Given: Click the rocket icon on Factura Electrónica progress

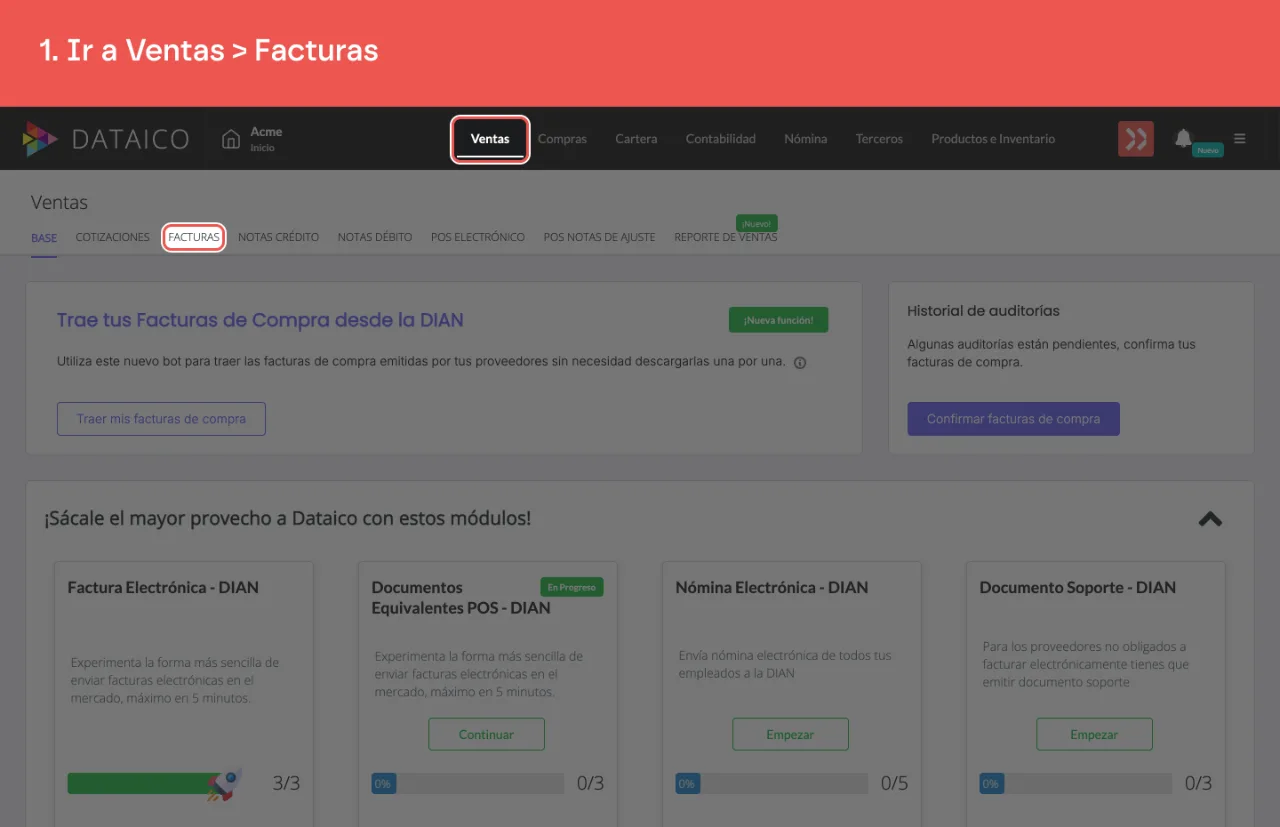Looking at the screenshot, I should coord(225,784).
